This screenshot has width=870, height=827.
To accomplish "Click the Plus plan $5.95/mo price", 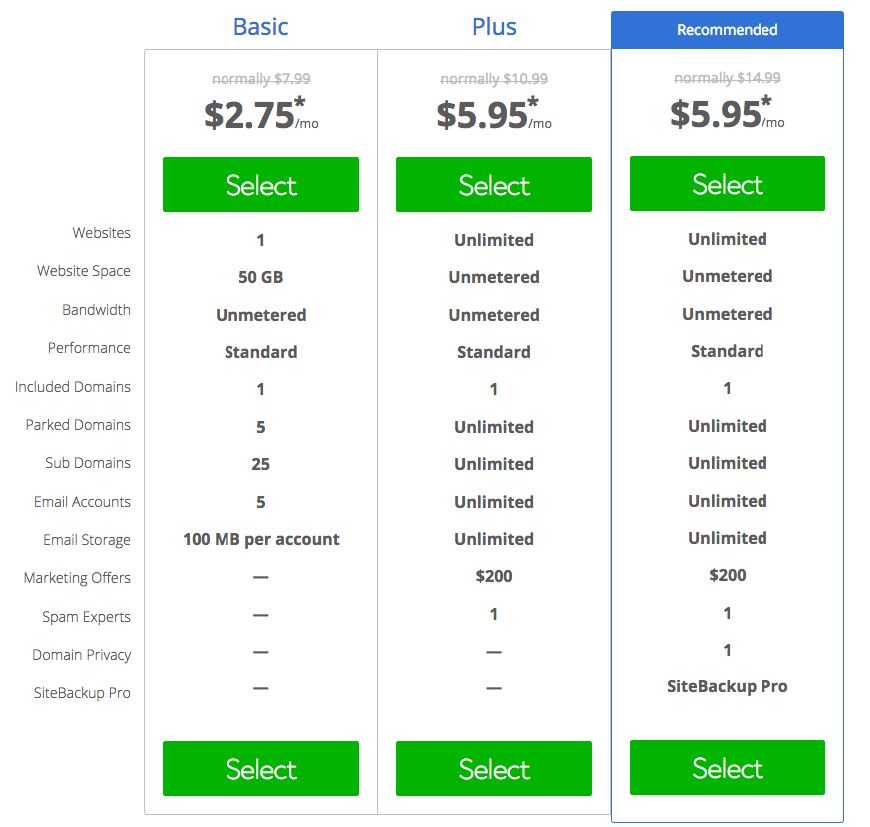I will [494, 114].
